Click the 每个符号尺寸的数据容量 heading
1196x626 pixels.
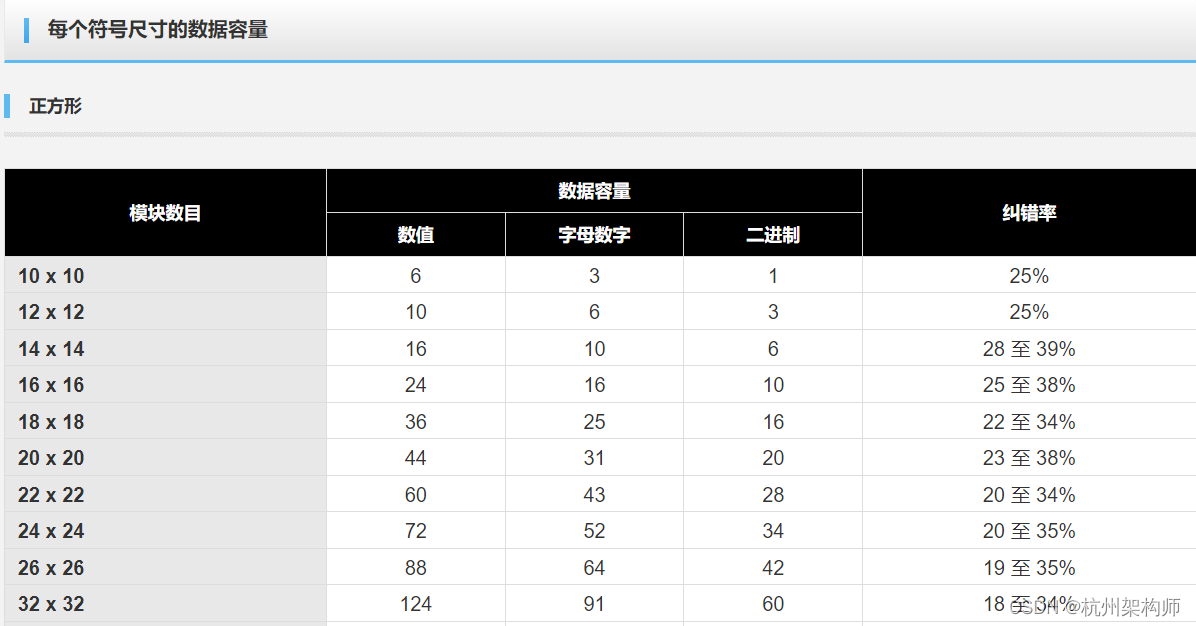(x=155, y=31)
